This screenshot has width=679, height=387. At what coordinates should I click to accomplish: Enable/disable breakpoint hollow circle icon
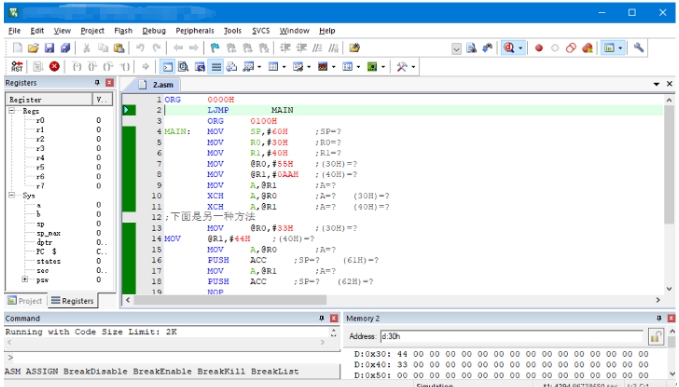555,48
